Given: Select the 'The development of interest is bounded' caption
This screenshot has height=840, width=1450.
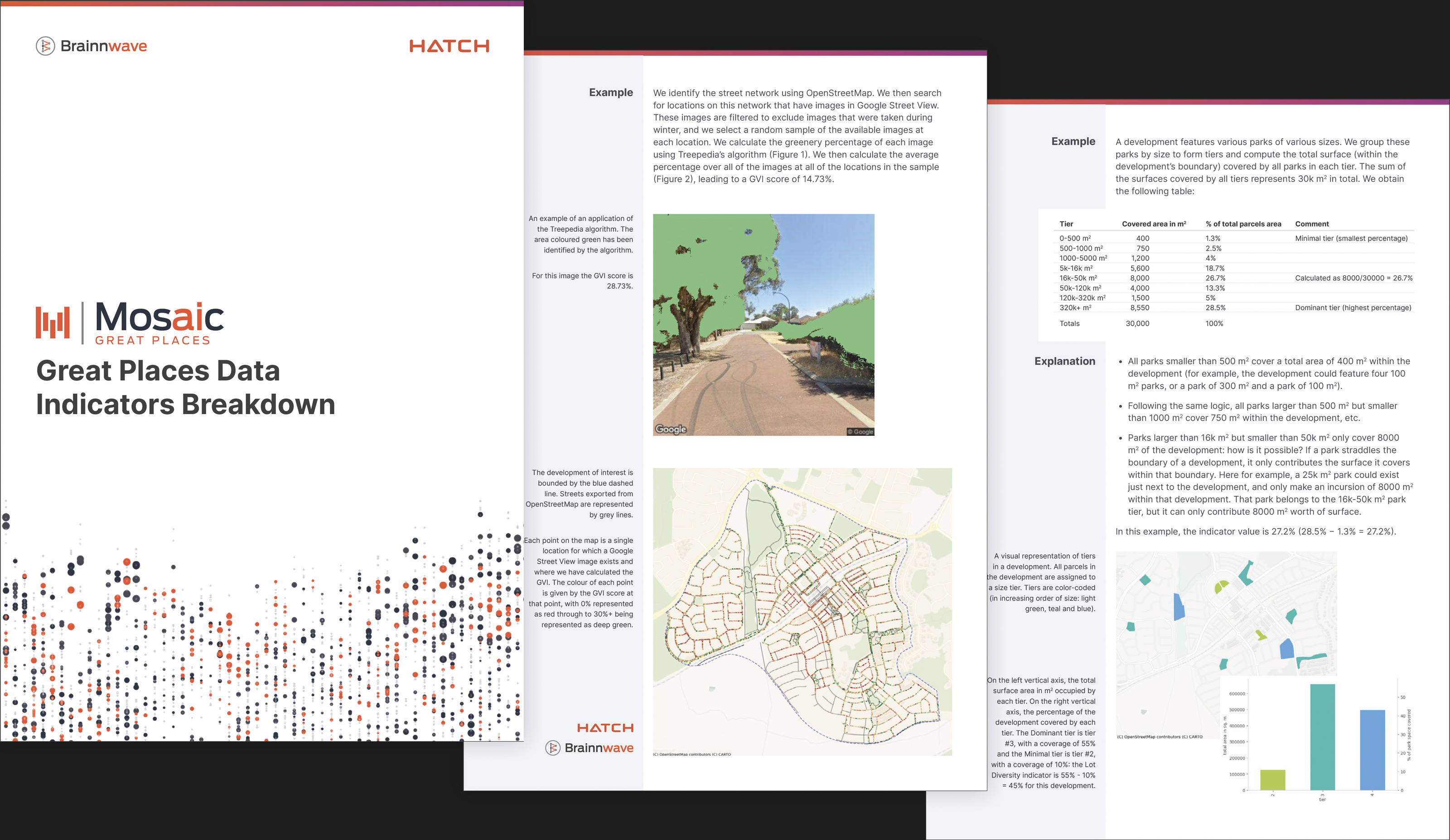Looking at the screenshot, I should pyautogui.click(x=579, y=494).
